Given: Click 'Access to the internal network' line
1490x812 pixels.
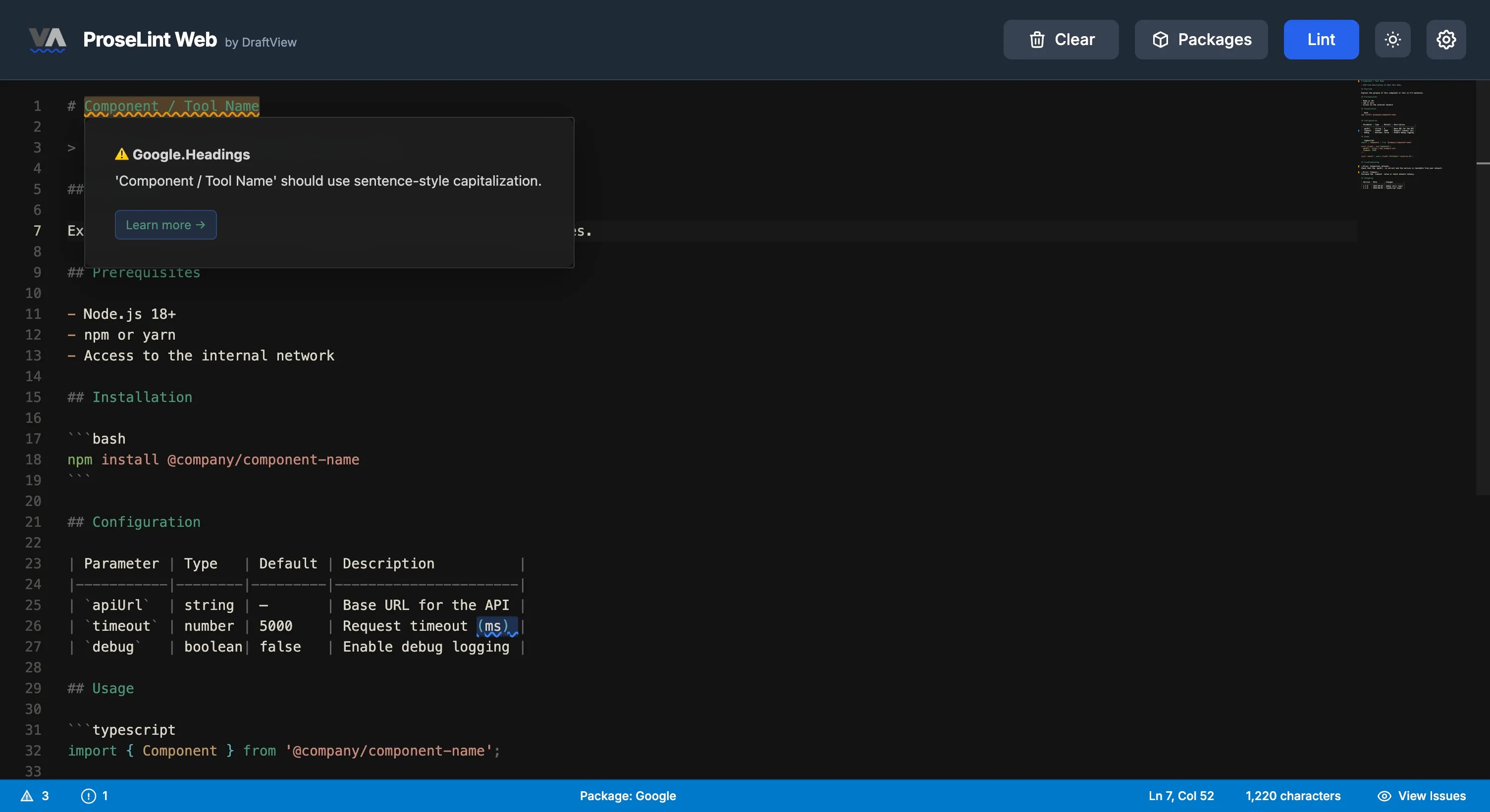Looking at the screenshot, I should tap(201, 355).
